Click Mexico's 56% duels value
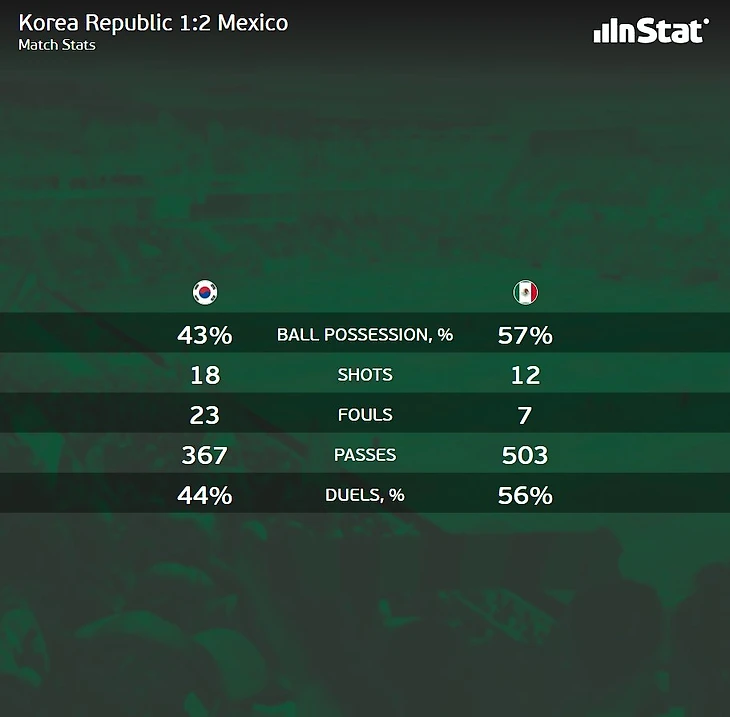730x717 pixels. tap(525, 495)
